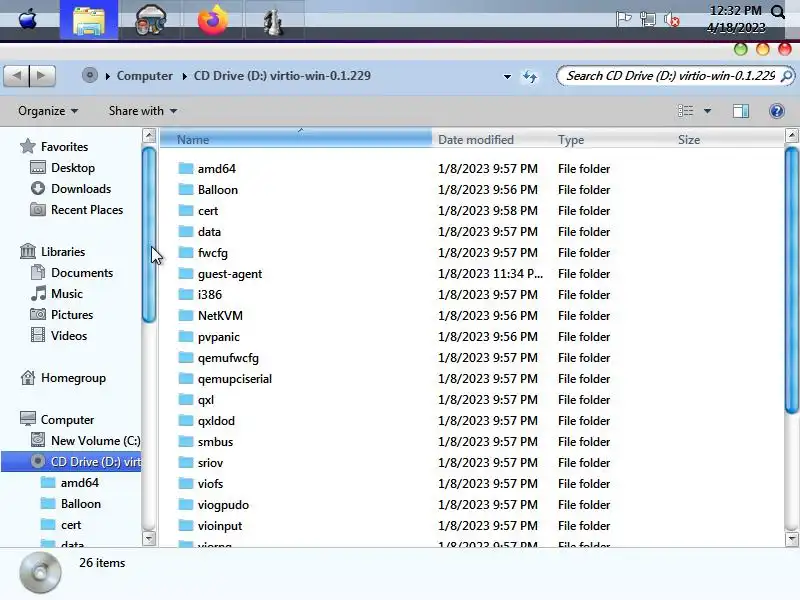Go back with the left arrow button
The height and width of the screenshot is (600, 800).
(x=17, y=76)
